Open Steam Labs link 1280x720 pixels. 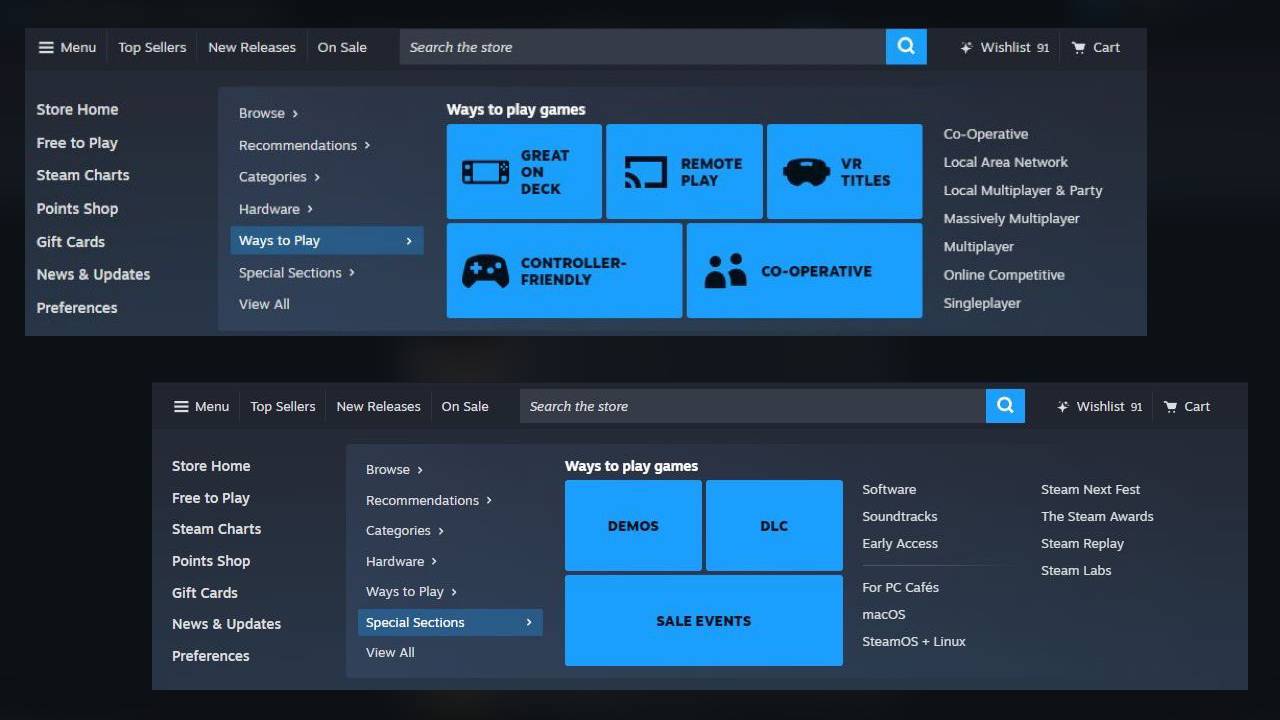coord(1076,570)
